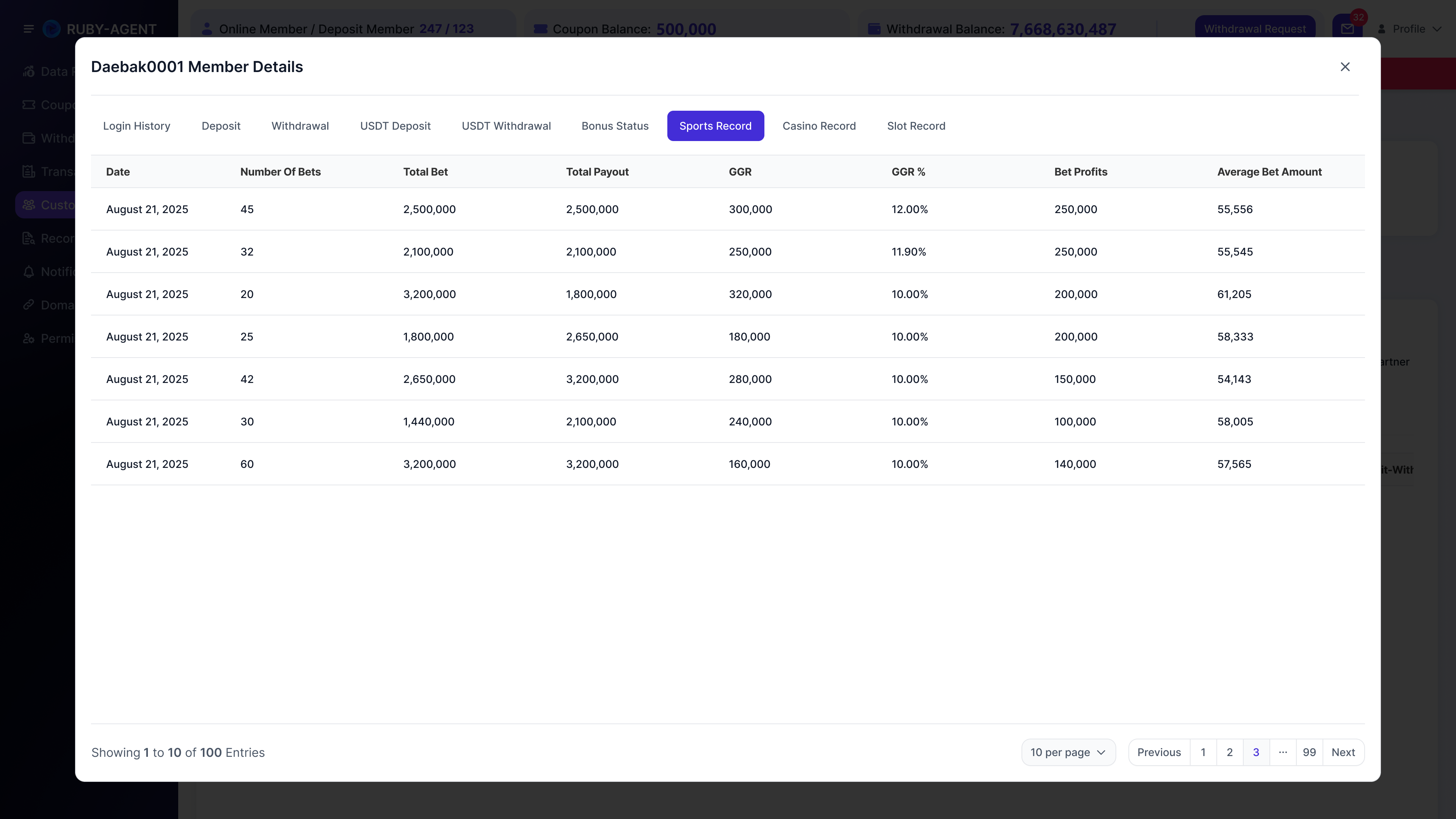Viewport: 1456px width, 819px height.
Task: Open the mail notifications icon
Action: pyautogui.click(x=1347, y=29)
